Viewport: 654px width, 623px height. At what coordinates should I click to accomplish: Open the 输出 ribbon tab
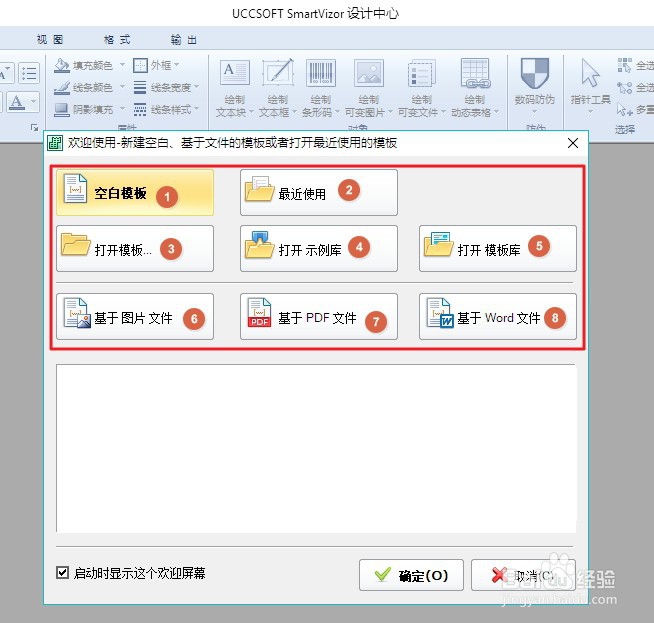coord(184,40)
